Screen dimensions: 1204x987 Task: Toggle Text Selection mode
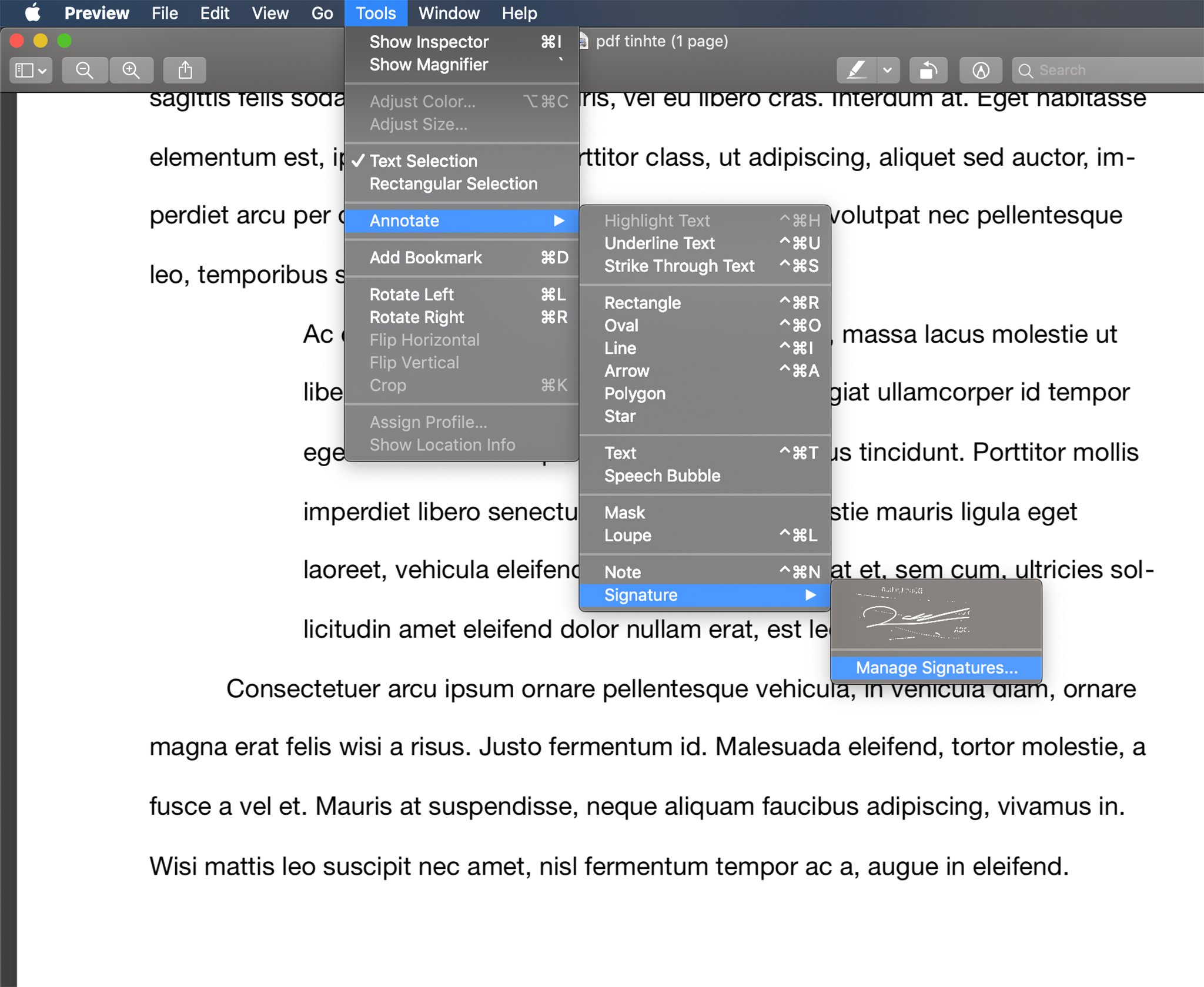pyautogui.click(x=462, y=161)
